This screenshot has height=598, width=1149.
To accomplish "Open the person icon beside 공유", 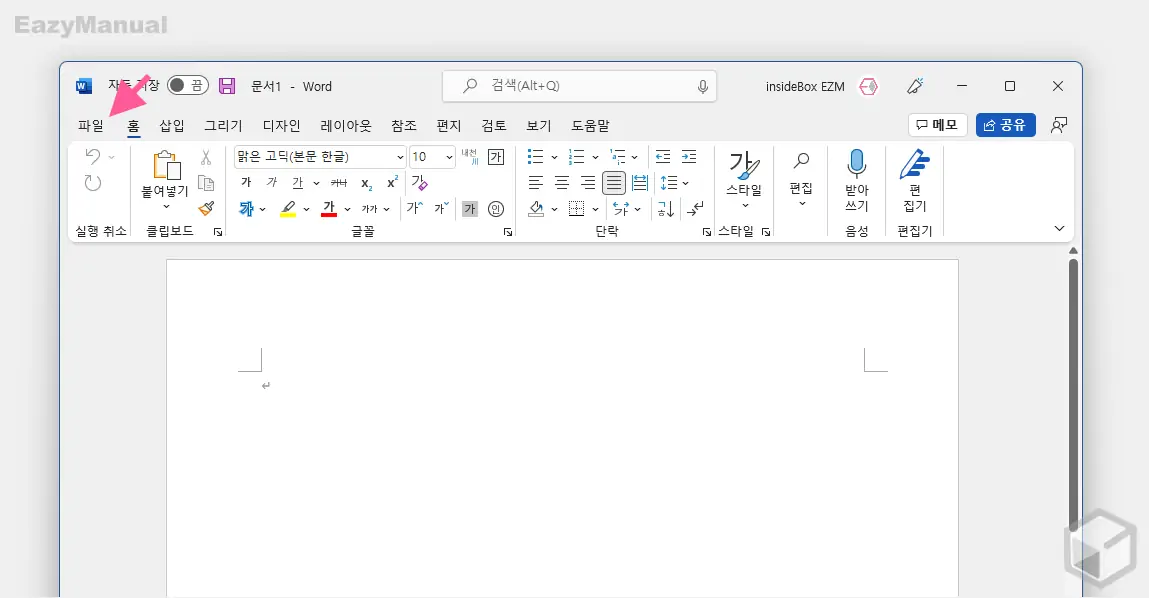I will click(x=1058, y=125).
